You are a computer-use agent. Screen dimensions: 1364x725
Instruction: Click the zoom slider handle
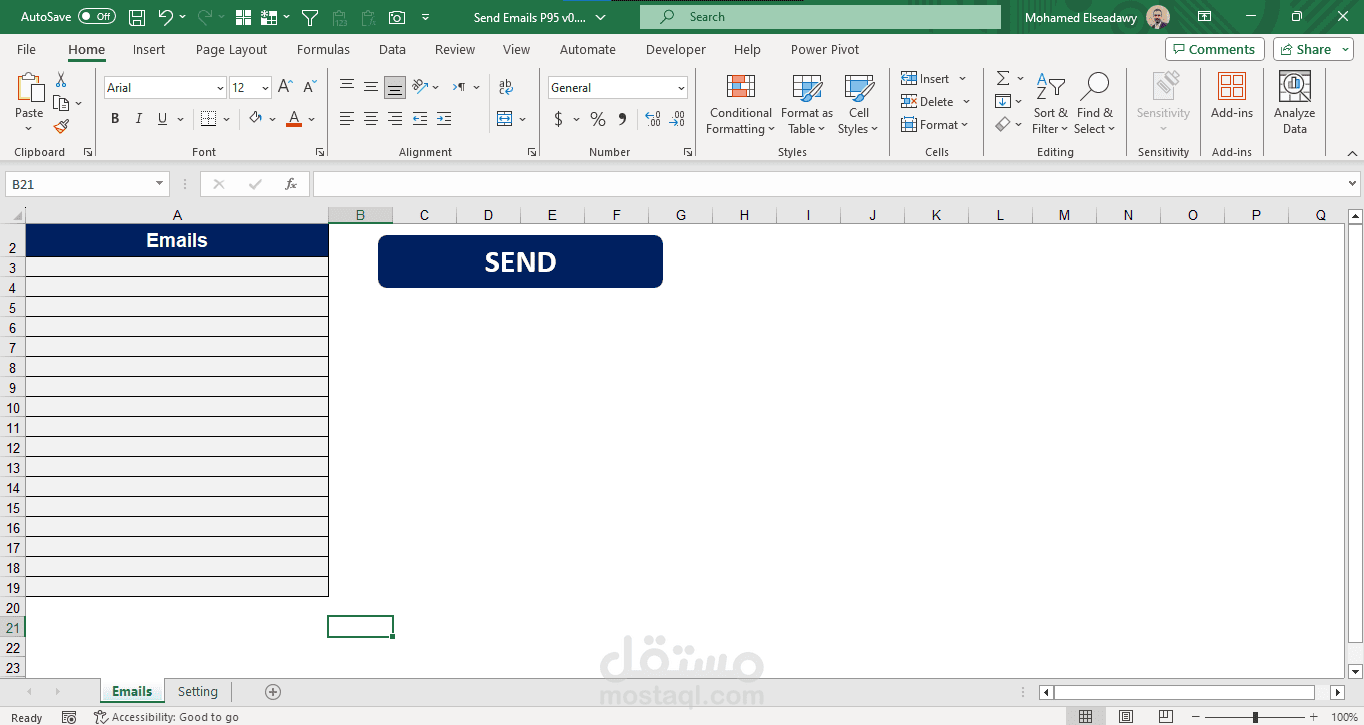1255,717
